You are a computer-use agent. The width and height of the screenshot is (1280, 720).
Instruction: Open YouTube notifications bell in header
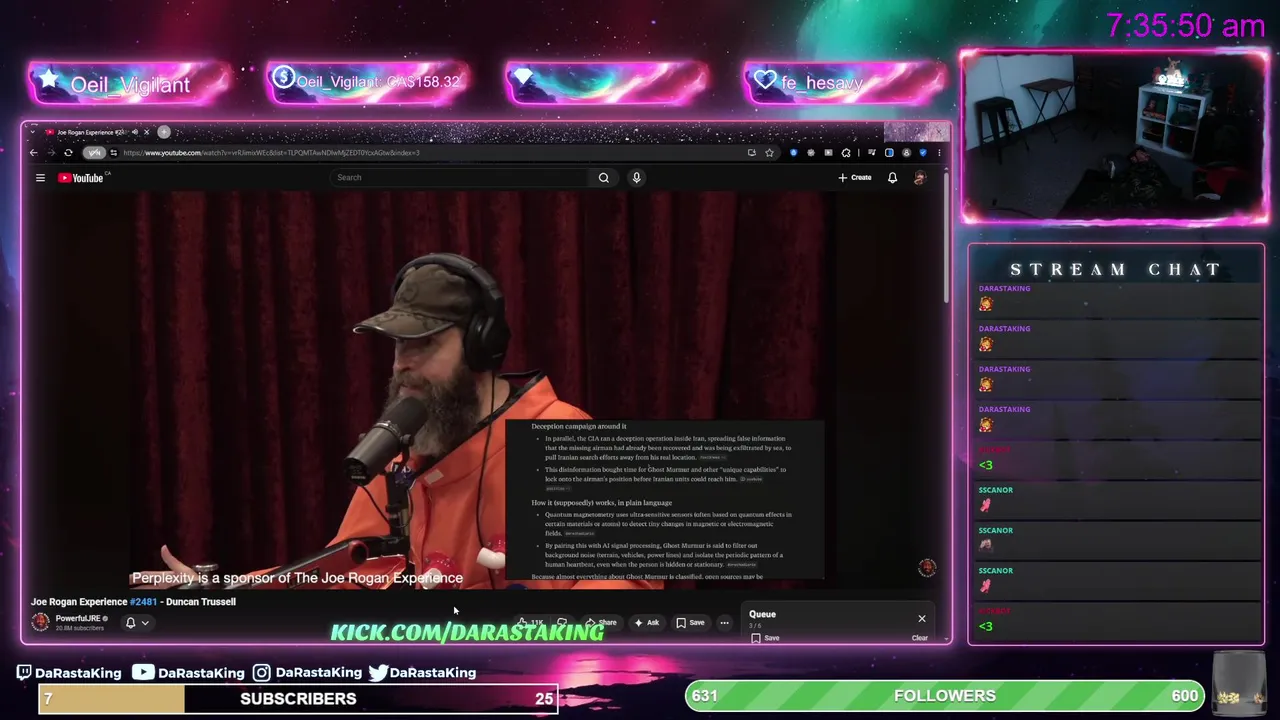[892, 177]
